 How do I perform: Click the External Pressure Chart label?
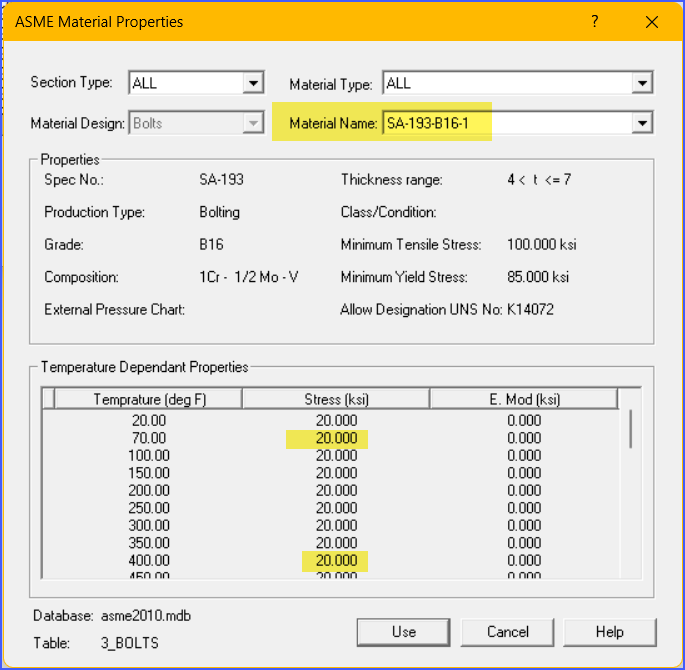click(114, 309)
